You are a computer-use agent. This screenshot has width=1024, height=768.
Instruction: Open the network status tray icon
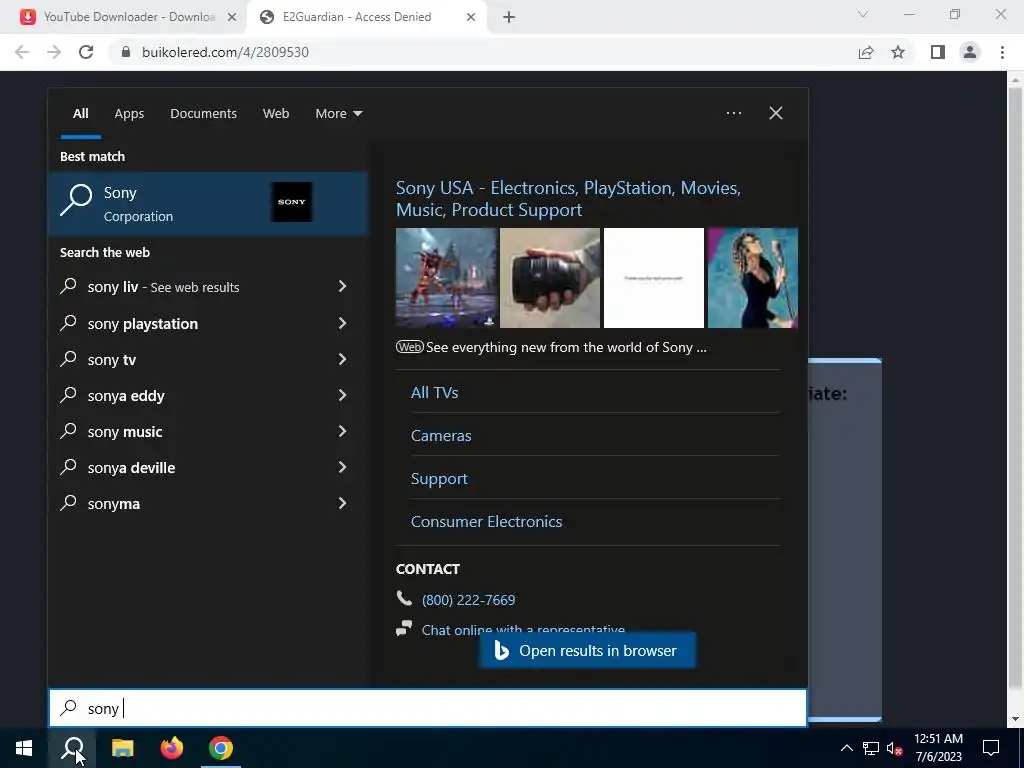[871, 748]
